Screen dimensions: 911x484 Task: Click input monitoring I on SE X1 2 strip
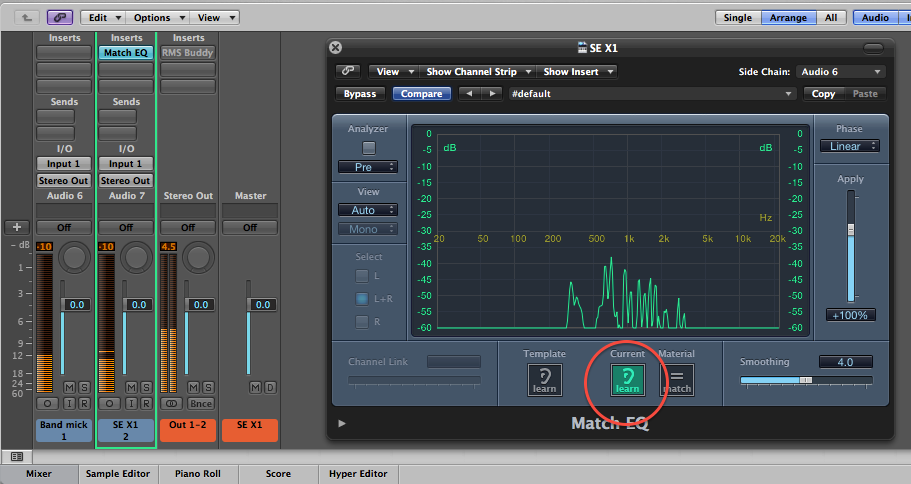131,403
